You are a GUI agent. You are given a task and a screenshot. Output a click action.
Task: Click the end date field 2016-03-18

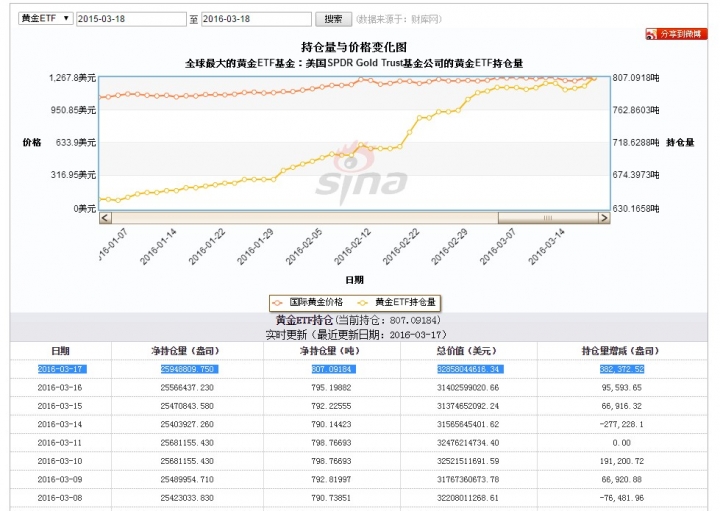point(256,19)
